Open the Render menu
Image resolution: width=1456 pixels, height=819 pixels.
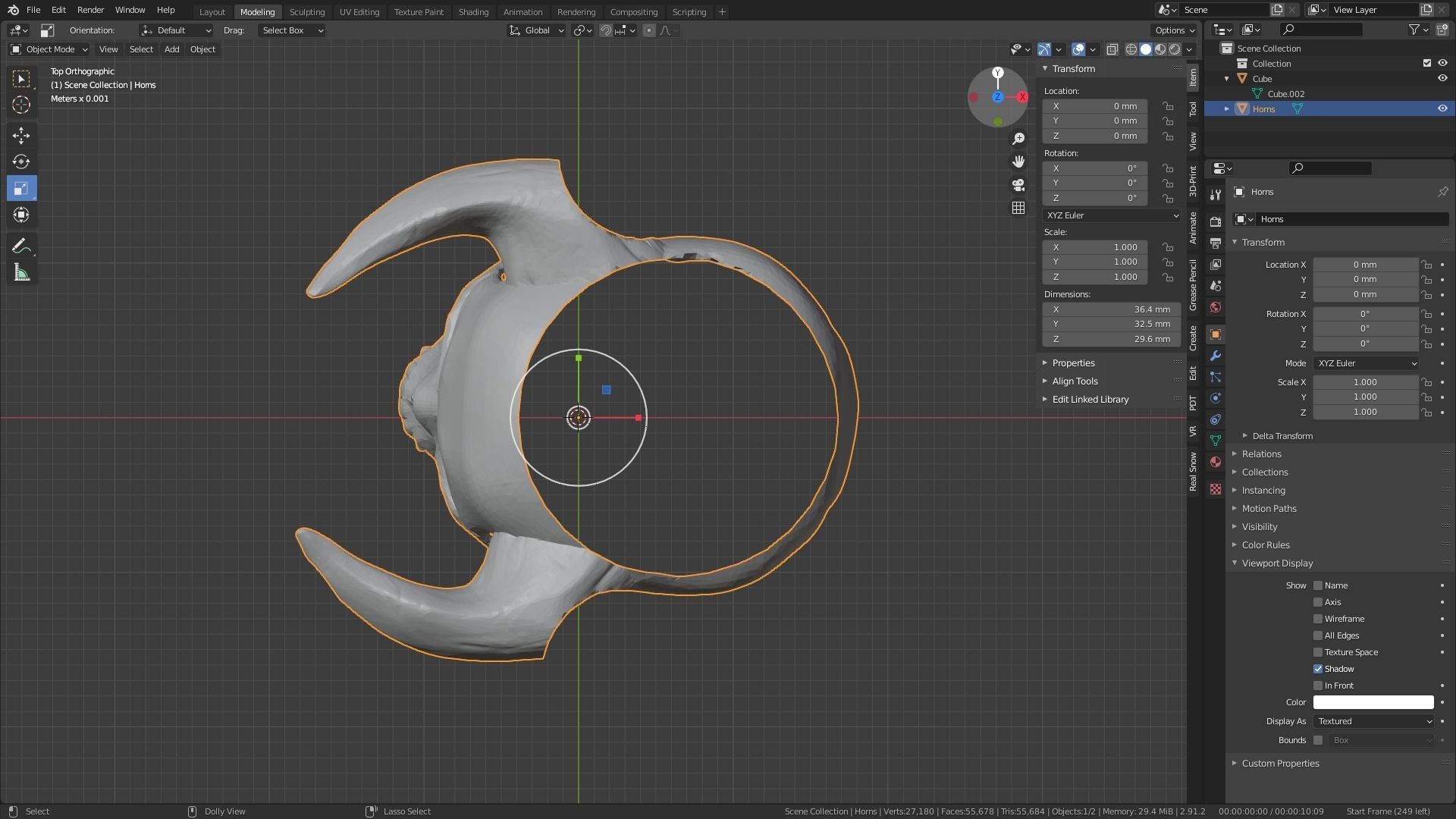pyautogui.click(x=90, y=10)
